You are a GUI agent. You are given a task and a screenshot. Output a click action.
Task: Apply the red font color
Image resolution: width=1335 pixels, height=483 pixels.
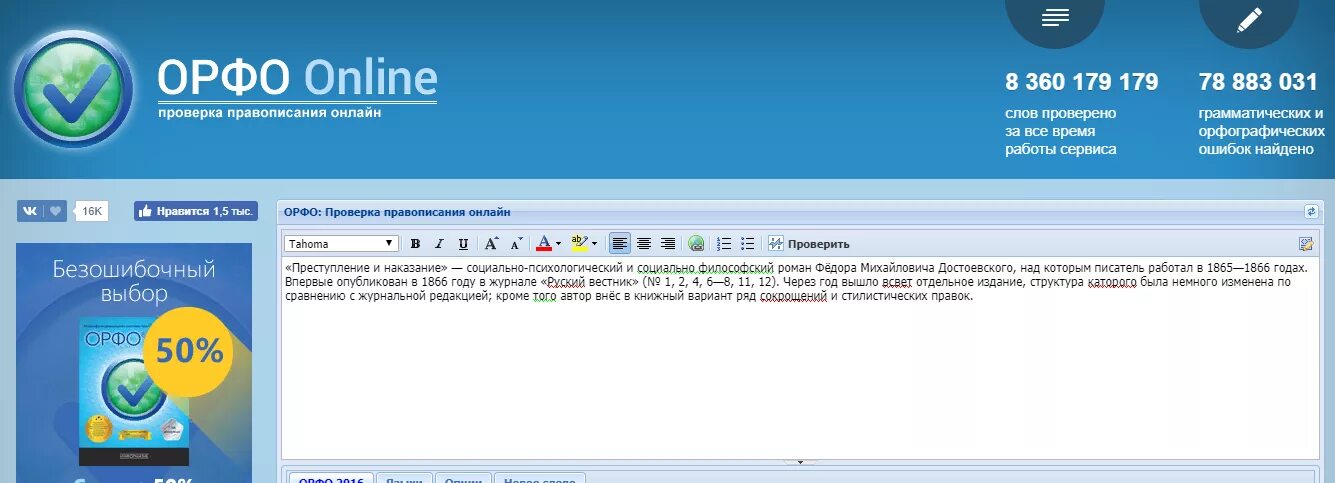tap(544, 243)
